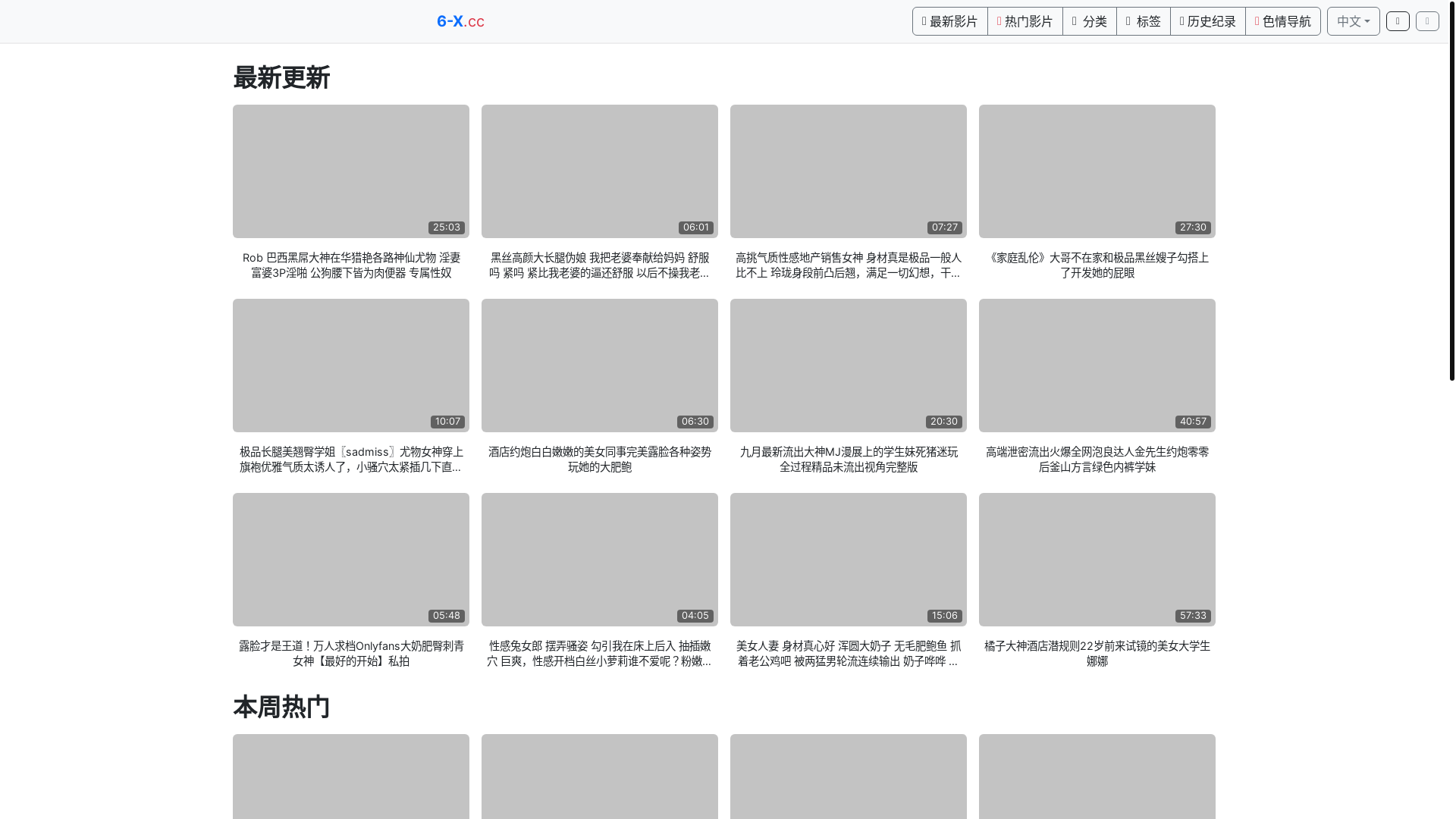
Task: Click the 本周热门 section heading
Action: coord(281,708)
